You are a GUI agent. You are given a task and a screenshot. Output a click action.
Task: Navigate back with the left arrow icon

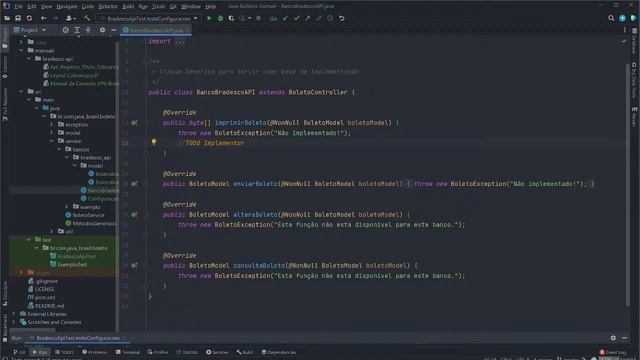[x=44, y=18]
